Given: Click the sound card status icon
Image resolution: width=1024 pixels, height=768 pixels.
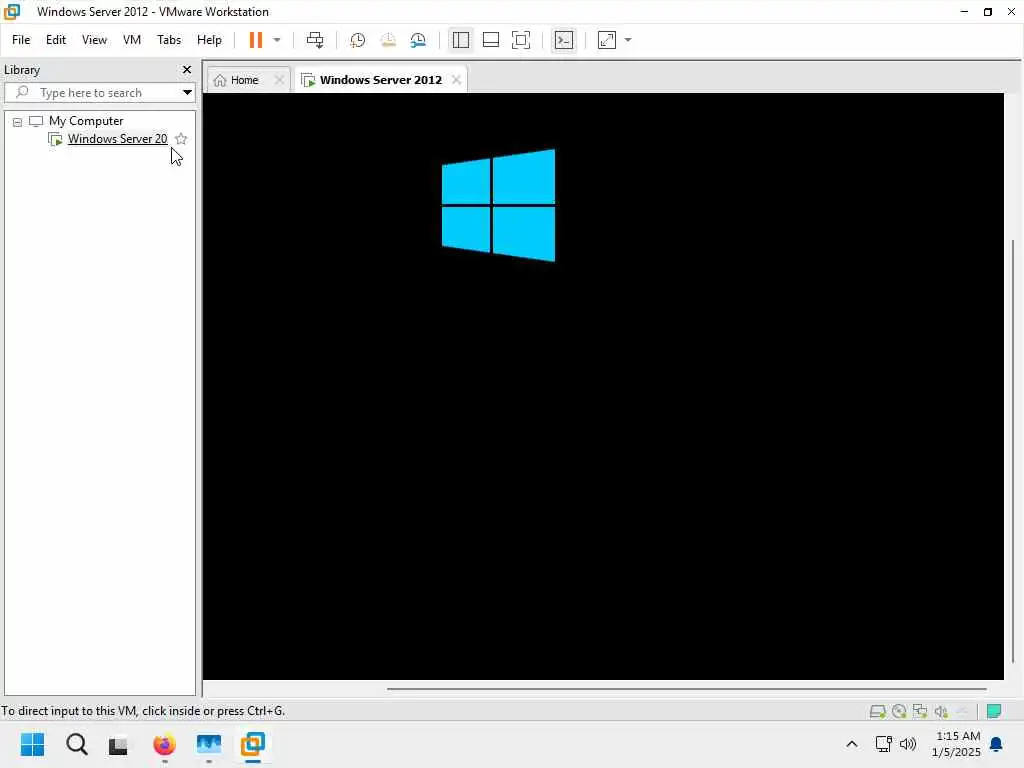Looking at the screenshot, I should point(941,711).
